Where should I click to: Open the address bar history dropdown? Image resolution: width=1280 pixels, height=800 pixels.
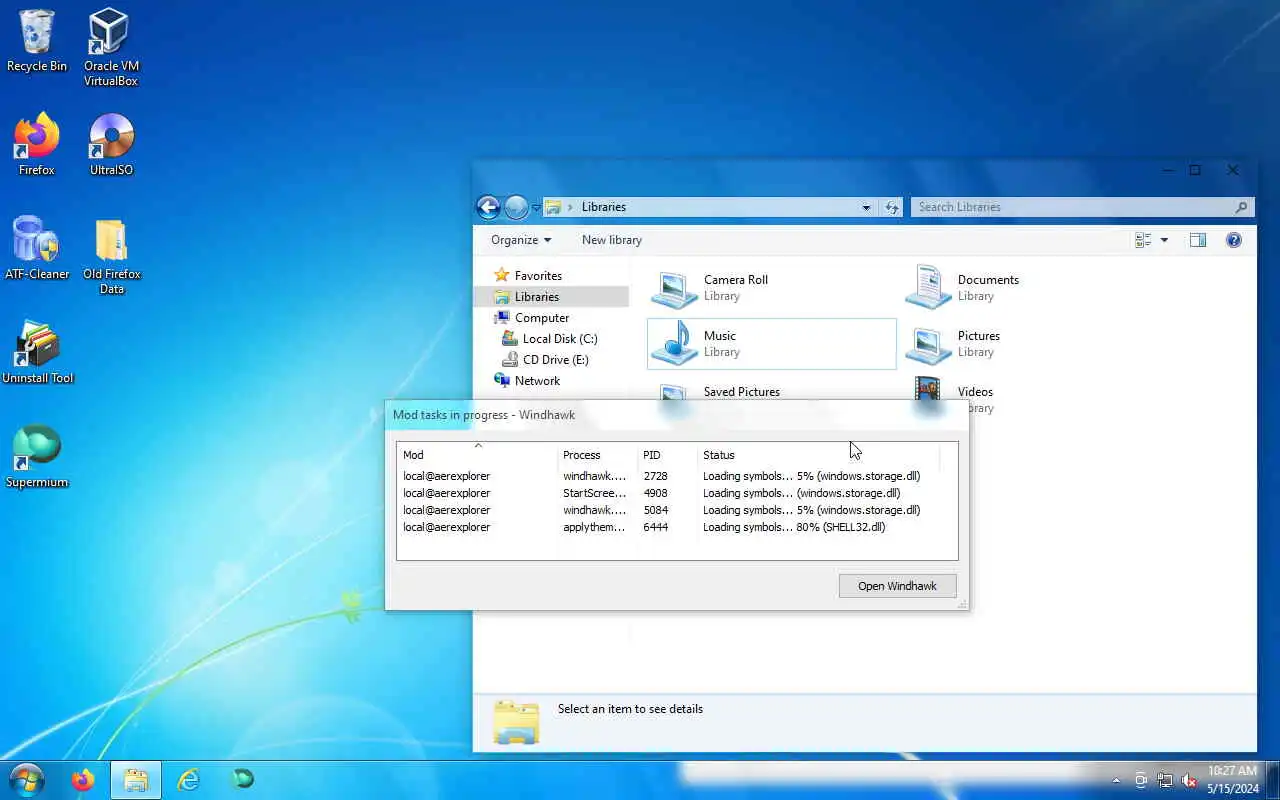tap(866, 207)
